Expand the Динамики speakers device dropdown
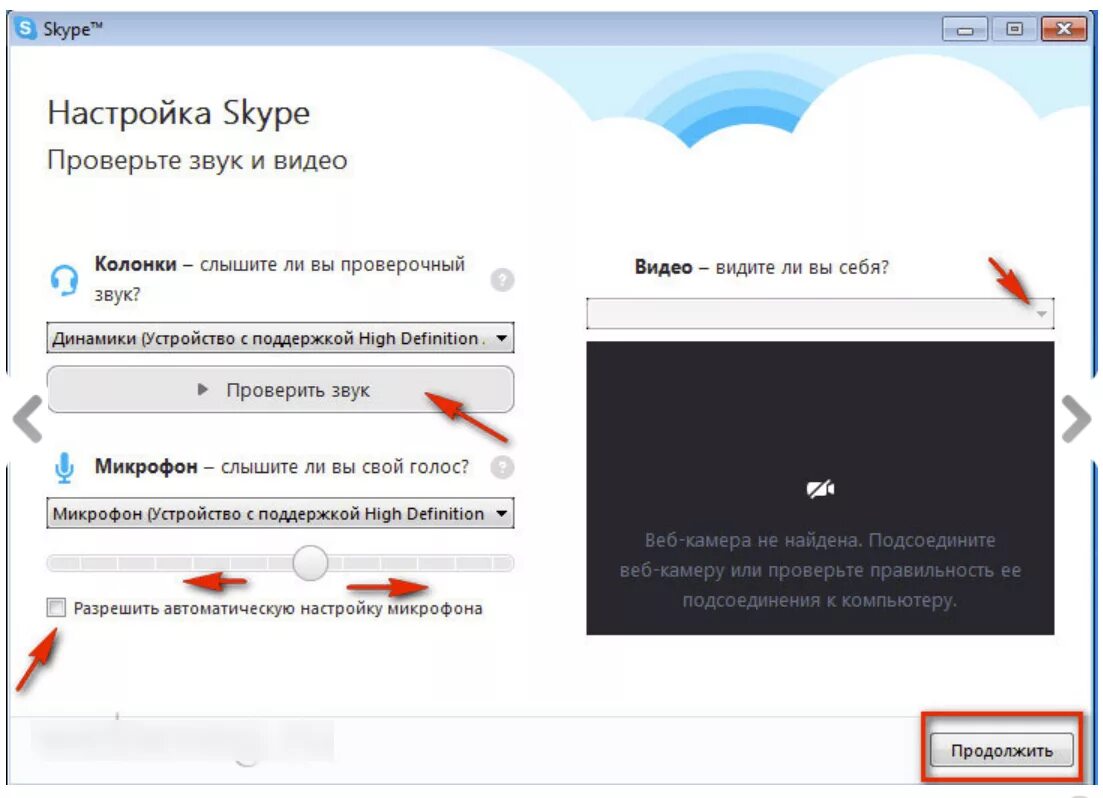This screenshot has height=798, width=1103. [x=280, y=338]
